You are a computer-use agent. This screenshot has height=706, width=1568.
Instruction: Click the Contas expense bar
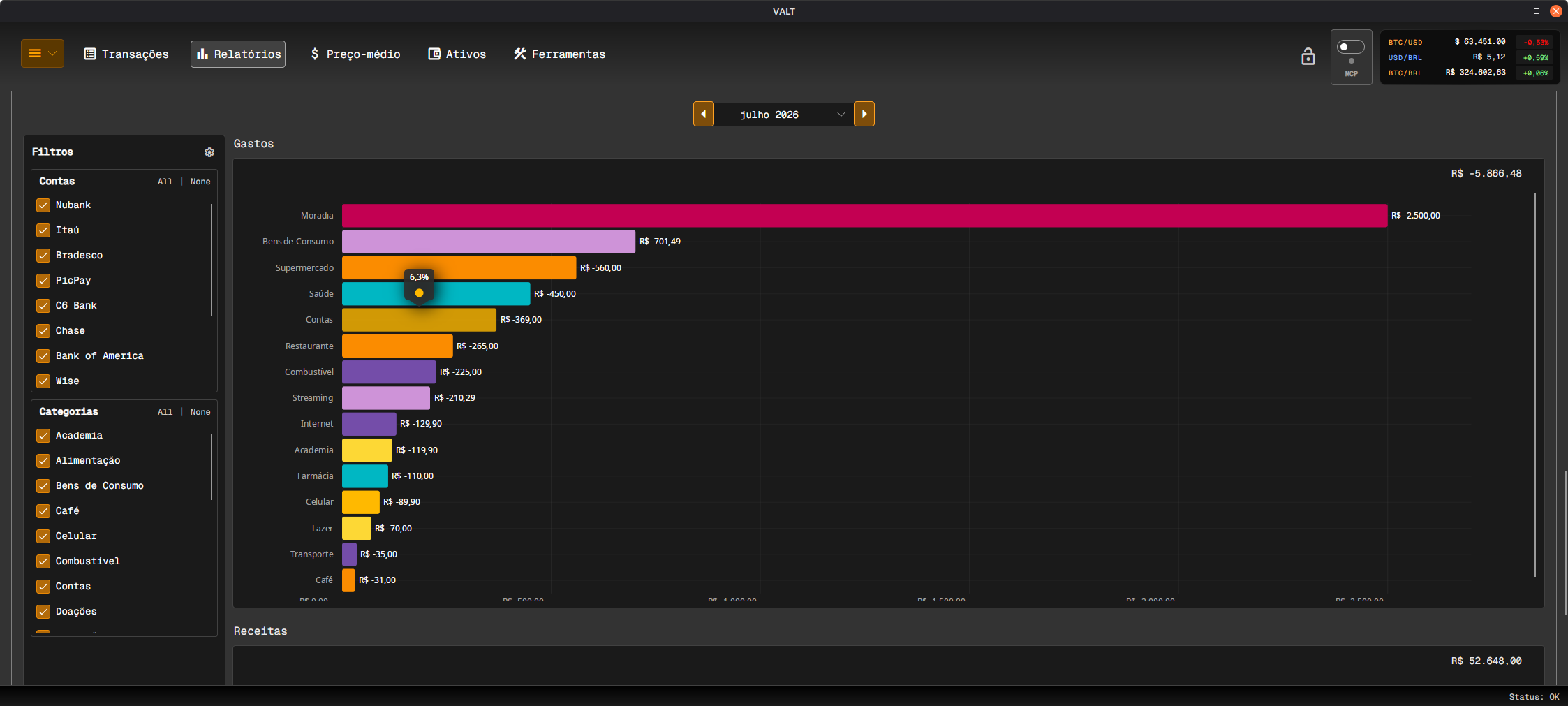click(x=419, y=320)
